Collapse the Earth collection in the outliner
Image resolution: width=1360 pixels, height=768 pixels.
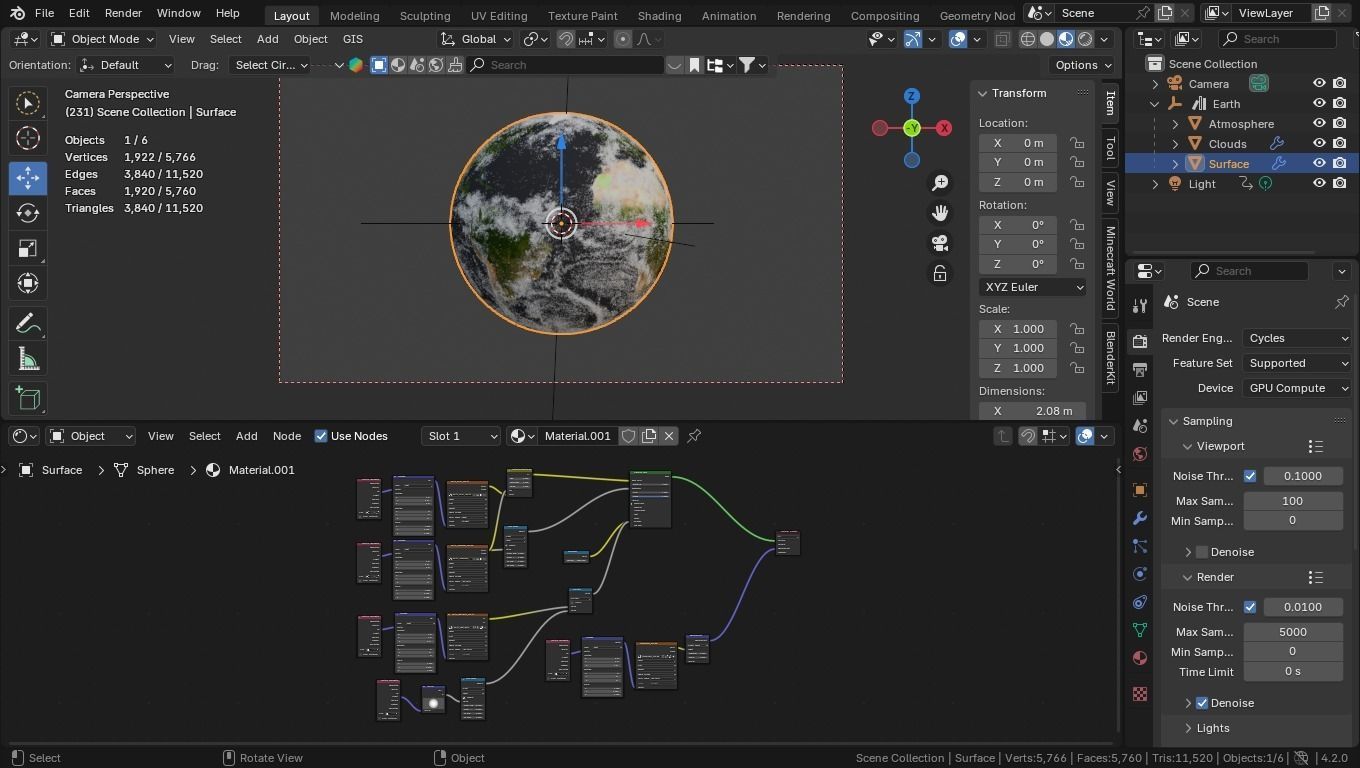click(1155, 104)
